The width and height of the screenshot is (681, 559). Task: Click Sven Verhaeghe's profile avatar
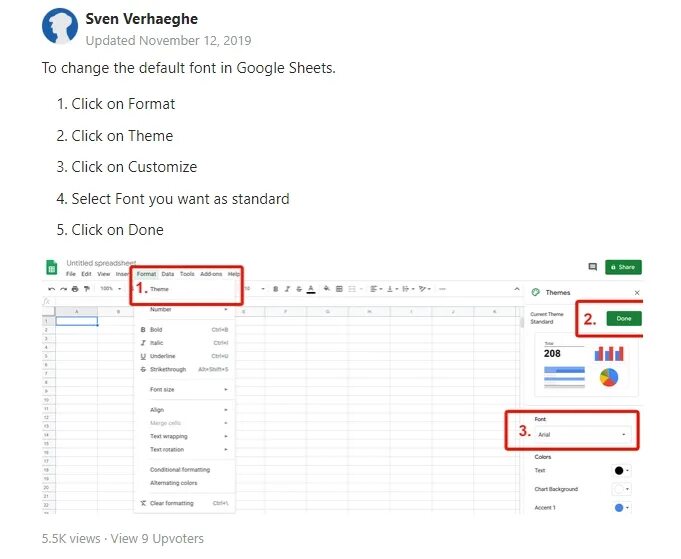[x=60, y=26]
